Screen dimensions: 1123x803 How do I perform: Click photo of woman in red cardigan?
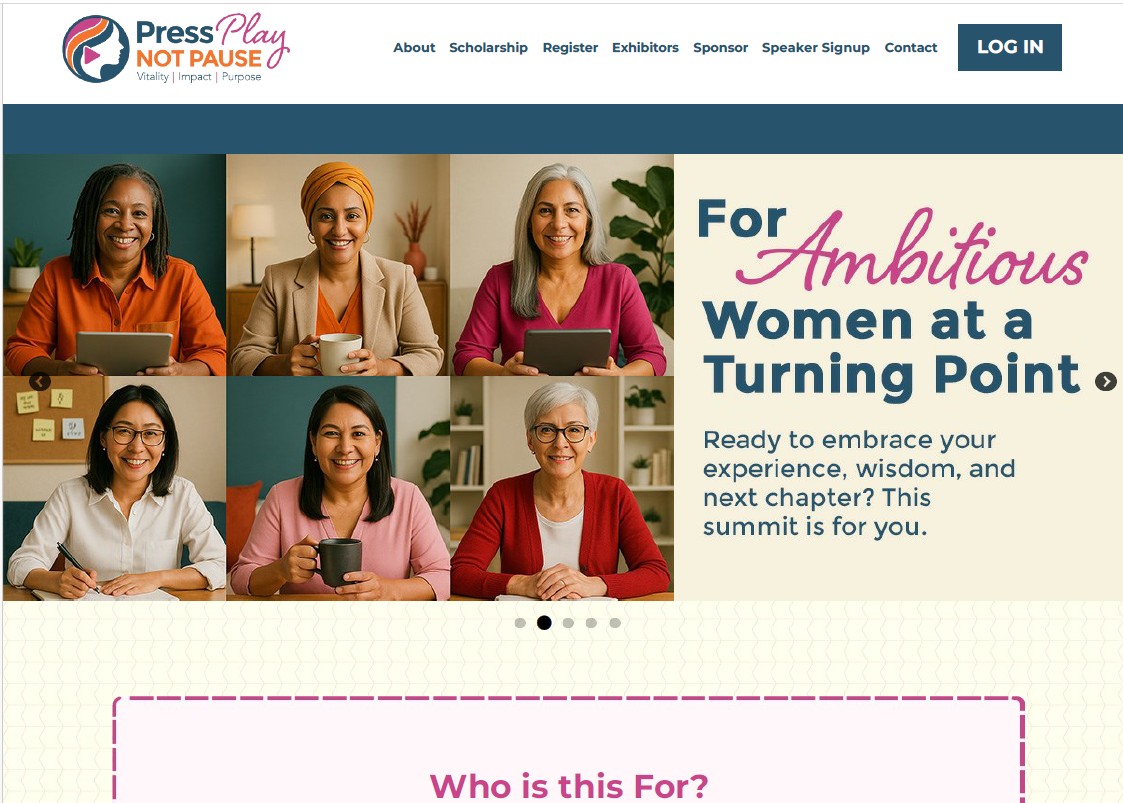(x=562, y=489)
